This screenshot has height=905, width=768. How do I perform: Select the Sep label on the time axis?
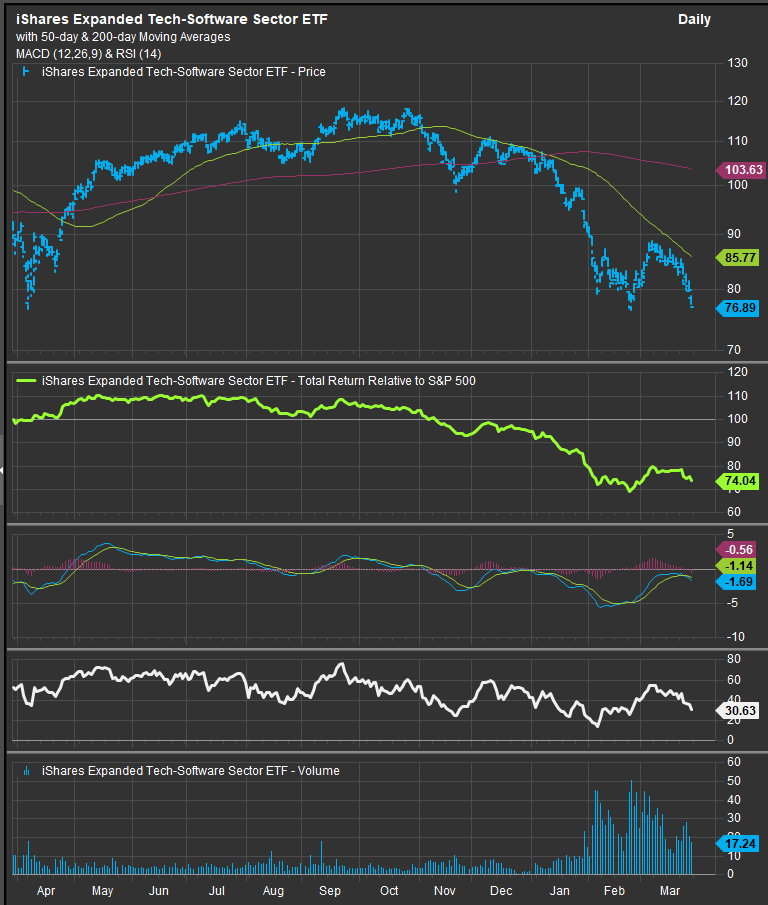tap(331, 889)
